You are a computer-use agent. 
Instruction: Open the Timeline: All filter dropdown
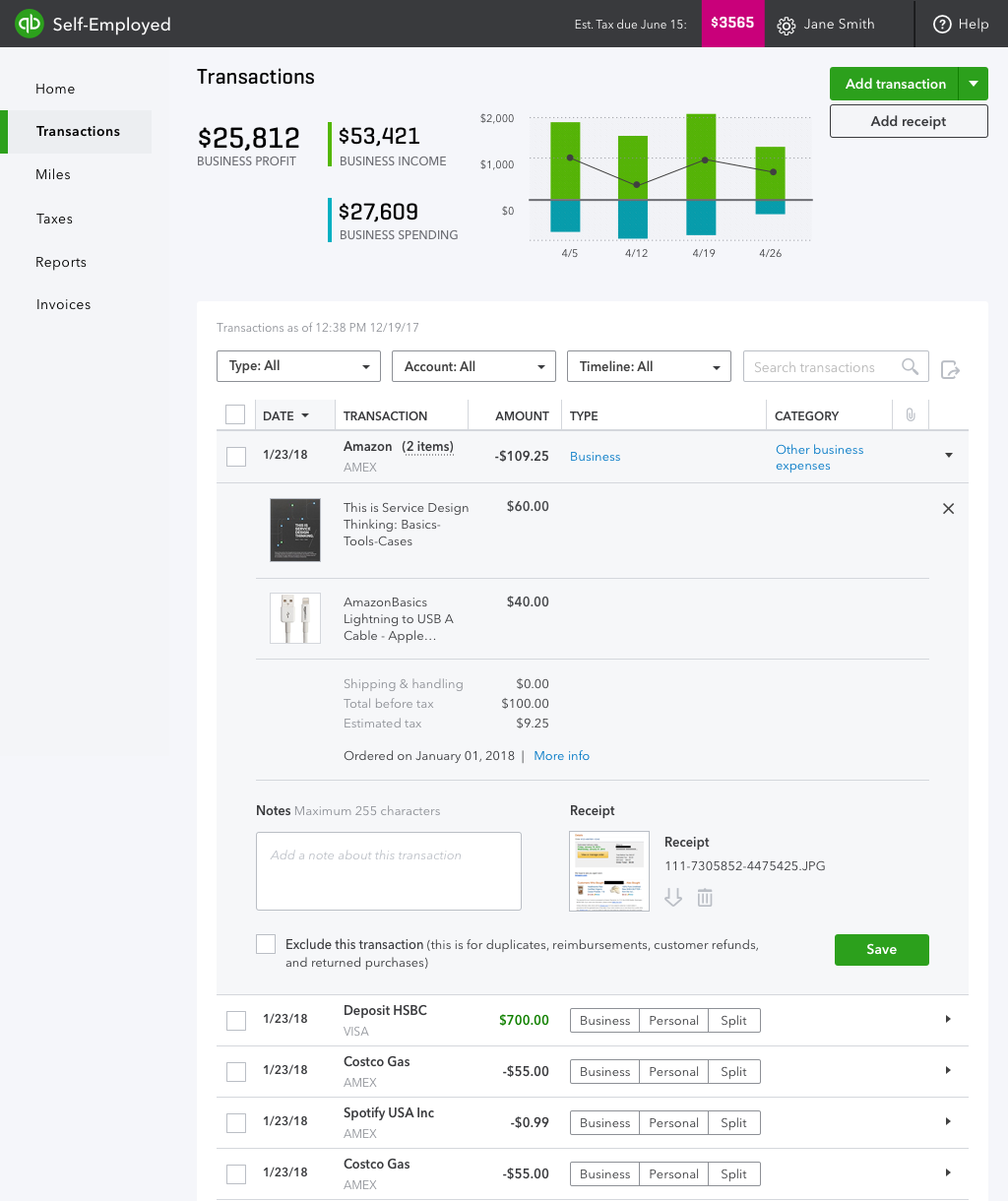(649, 366)
